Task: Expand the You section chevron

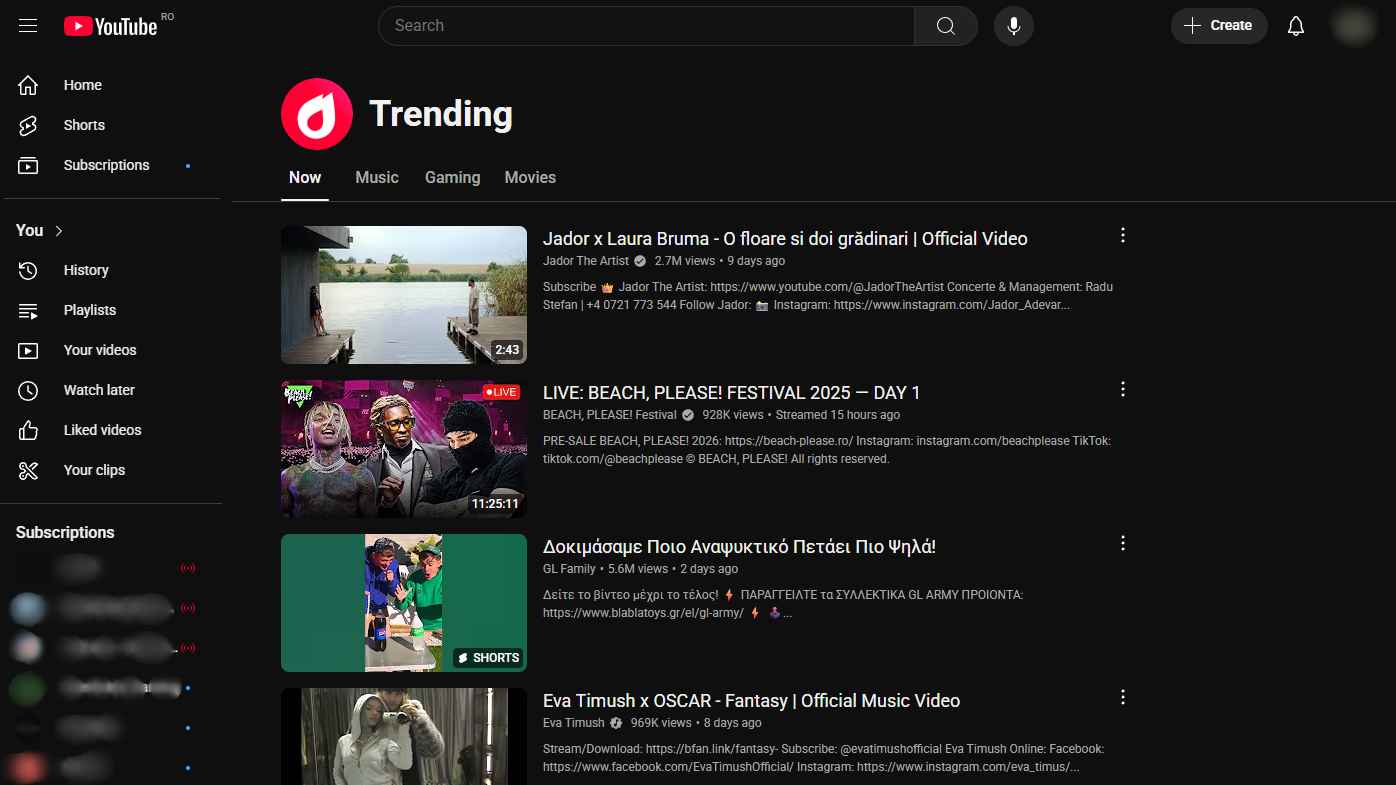Action: (59, 231)
